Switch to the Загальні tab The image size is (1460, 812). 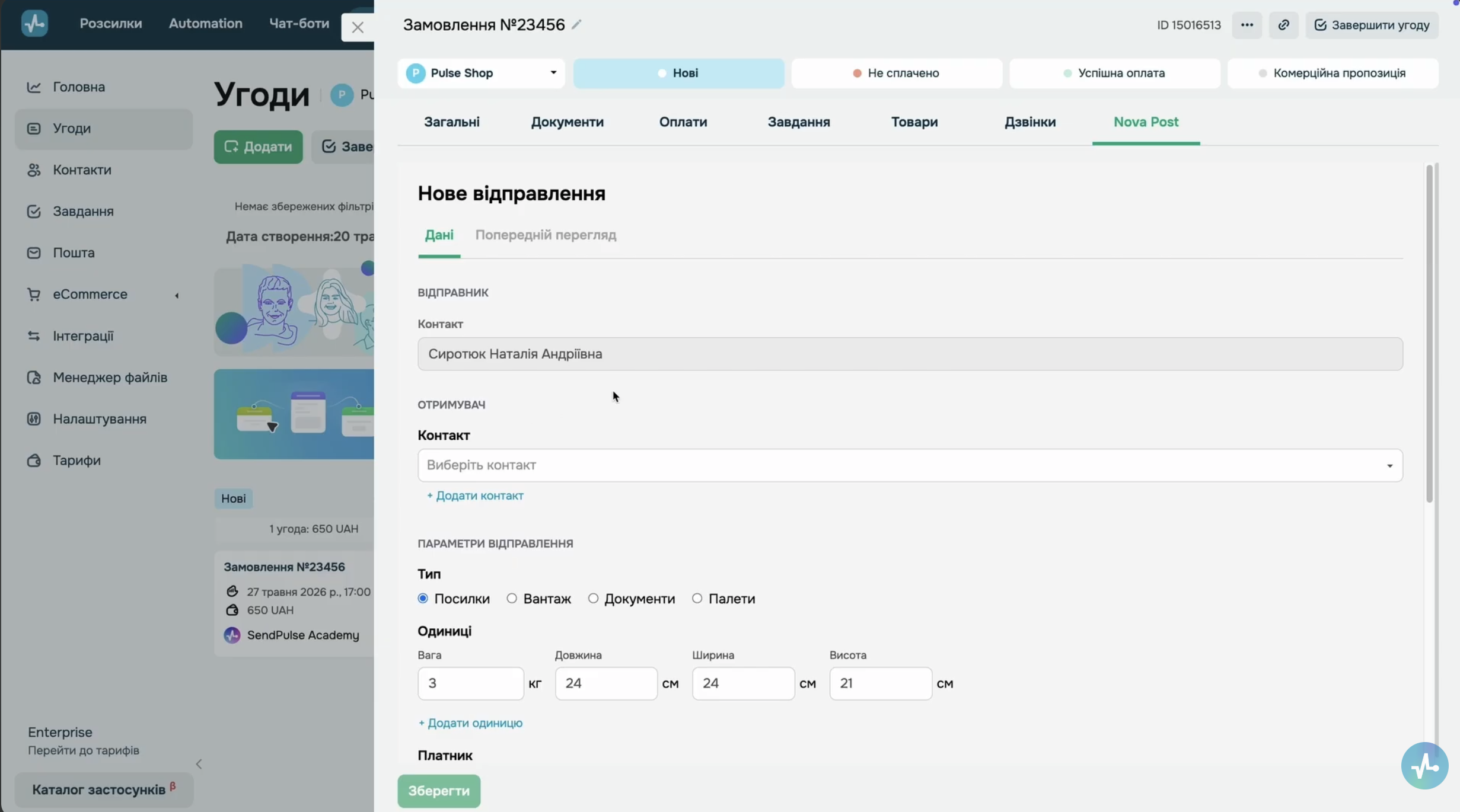(x=452, y=122)
